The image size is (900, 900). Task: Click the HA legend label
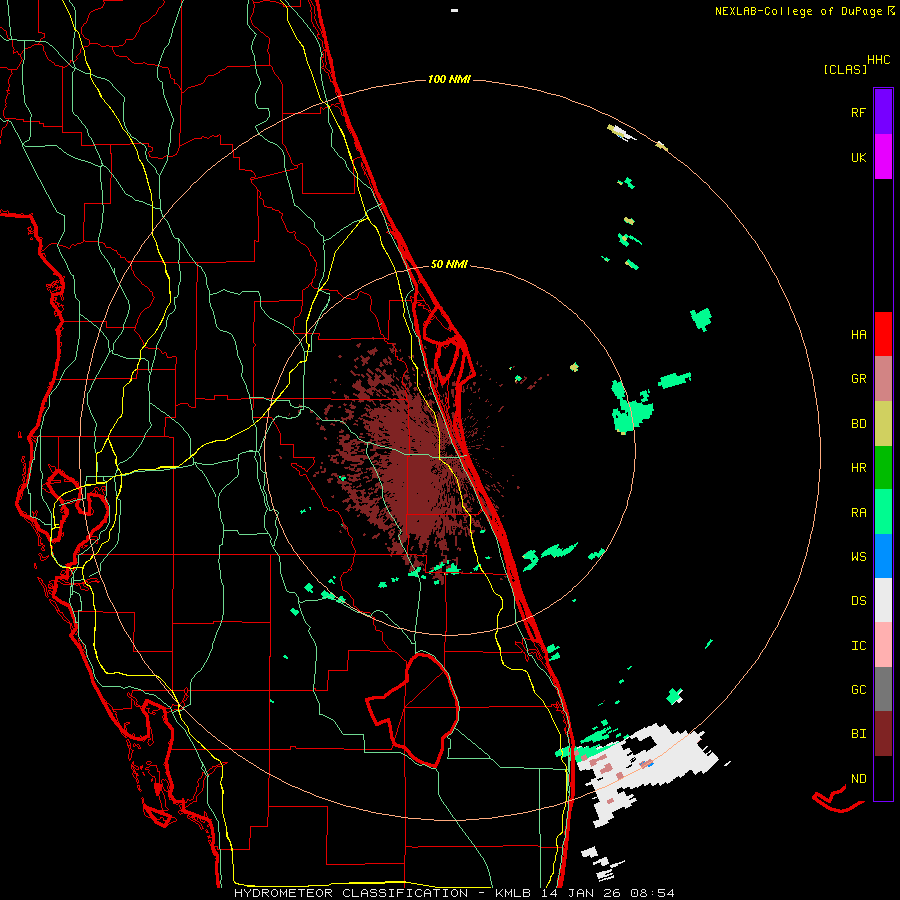(858, 335)
